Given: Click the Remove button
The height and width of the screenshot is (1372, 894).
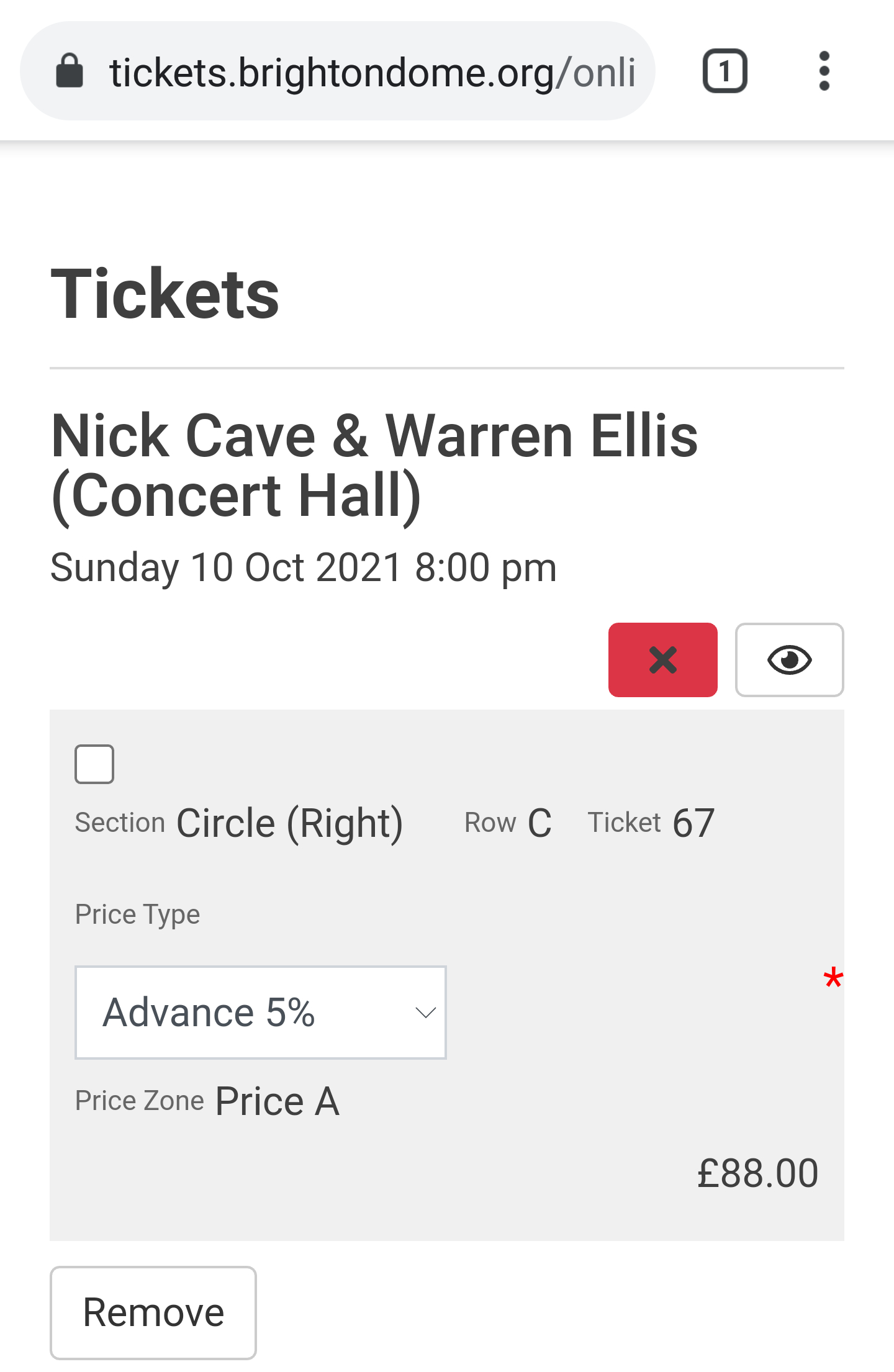Looking at the screenshot, I should (x=153, y=1312).
